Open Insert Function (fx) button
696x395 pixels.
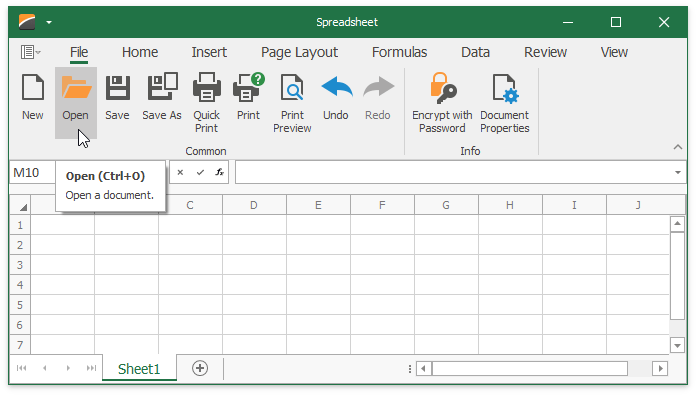[x=220, y=172]
